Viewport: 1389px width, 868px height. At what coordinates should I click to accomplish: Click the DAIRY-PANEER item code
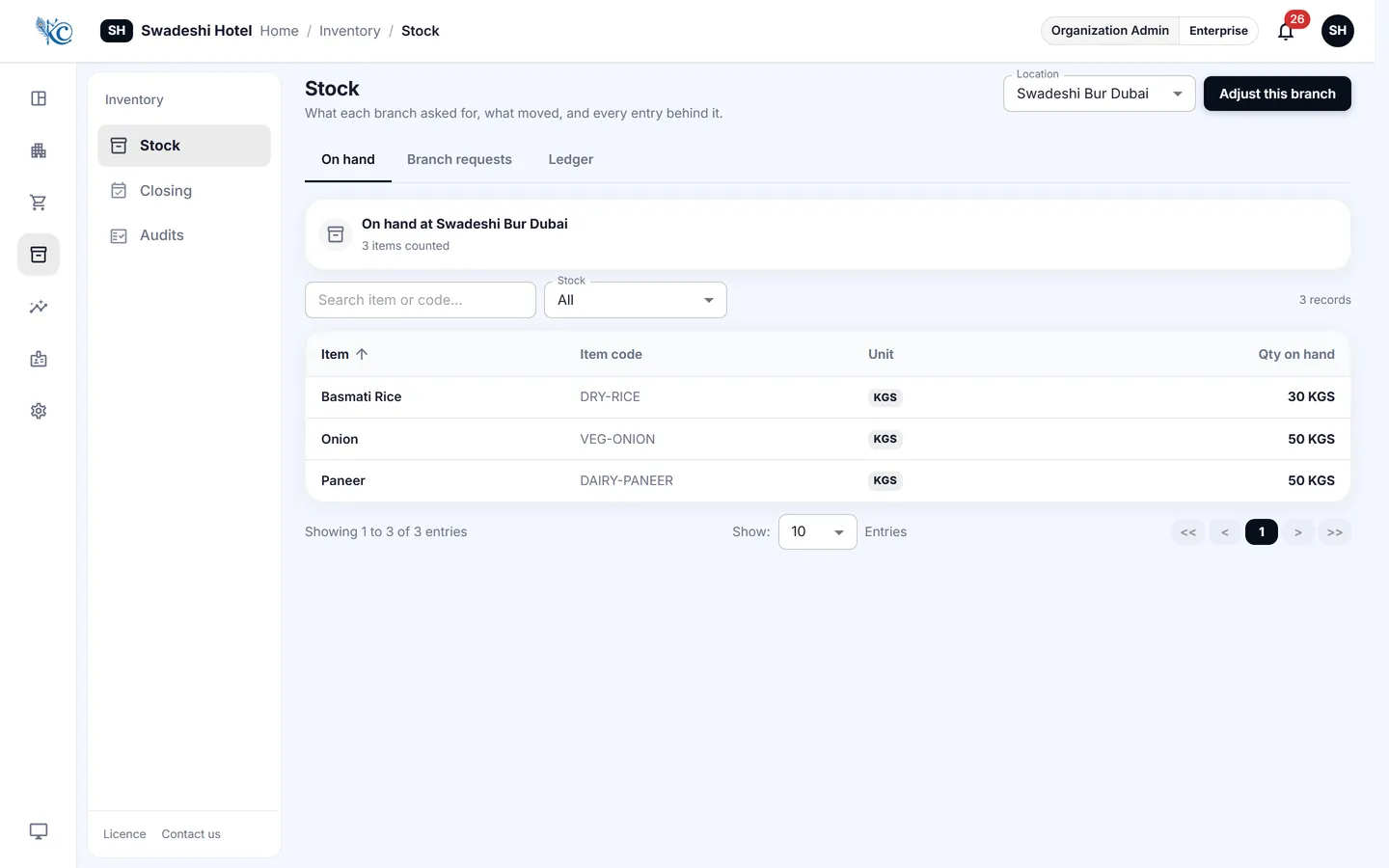pos(627,480)
